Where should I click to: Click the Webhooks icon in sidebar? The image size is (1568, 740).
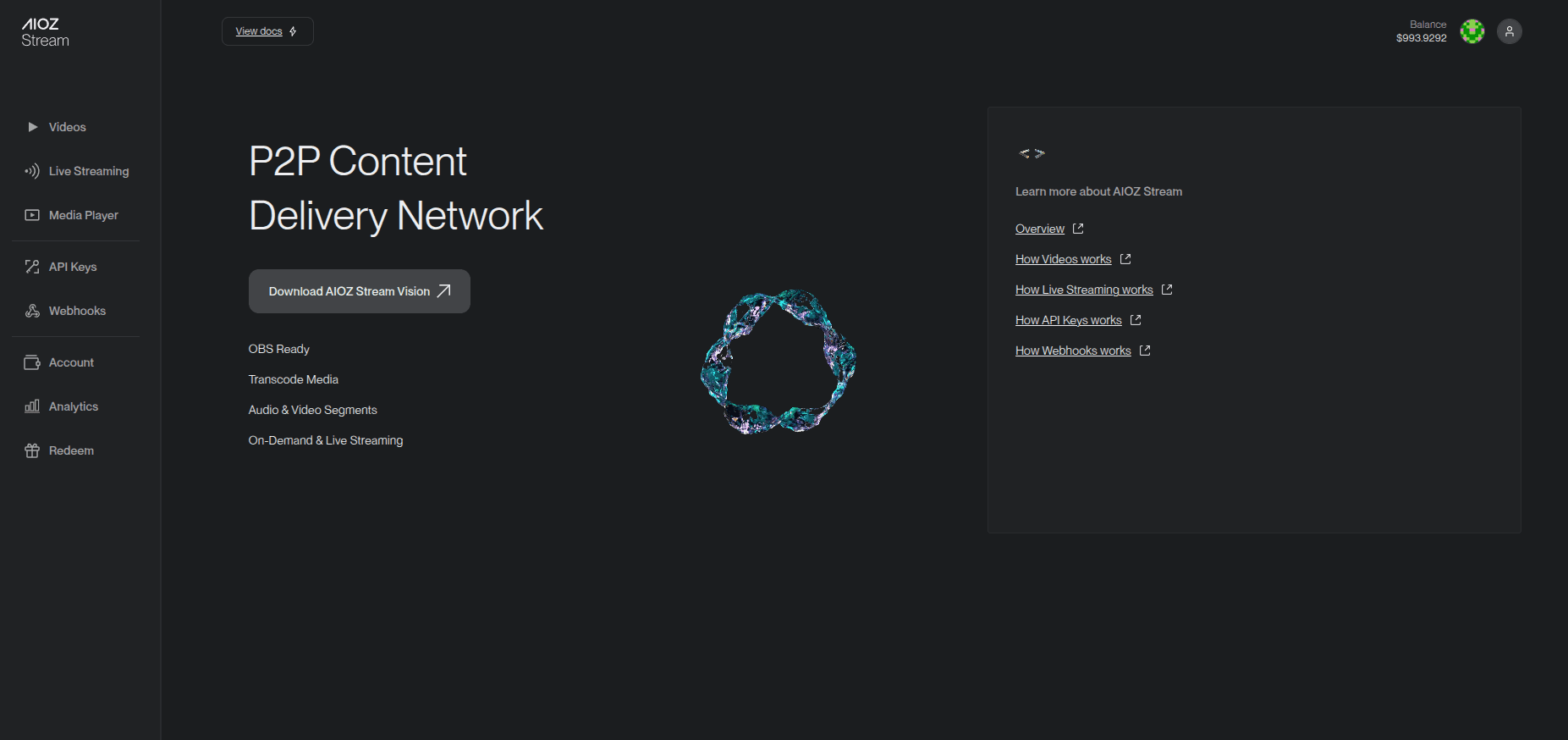32,311
